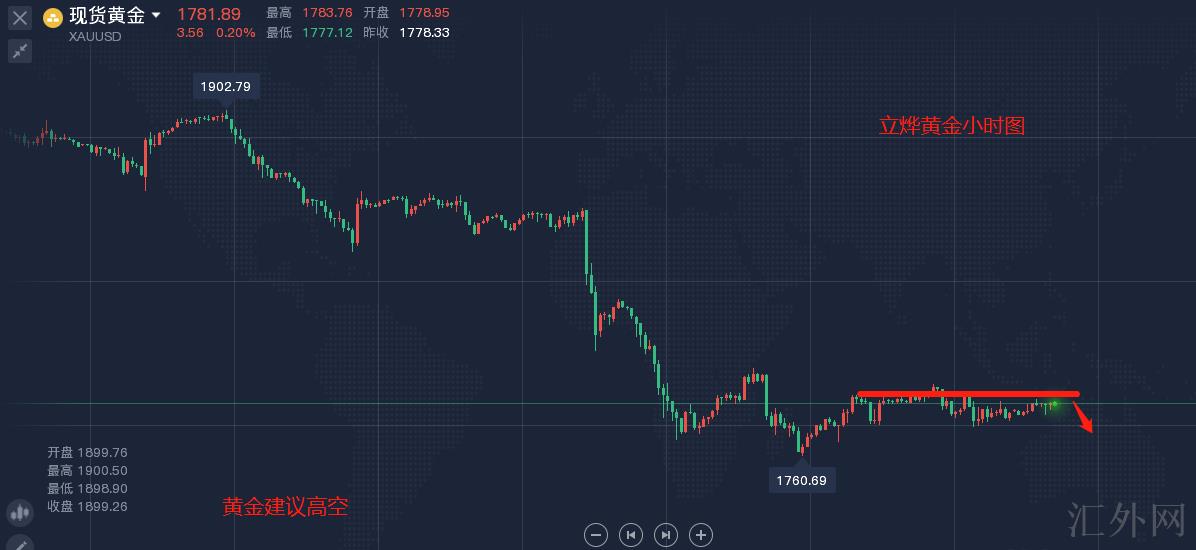Select the red horizontal resistance line

967,394
